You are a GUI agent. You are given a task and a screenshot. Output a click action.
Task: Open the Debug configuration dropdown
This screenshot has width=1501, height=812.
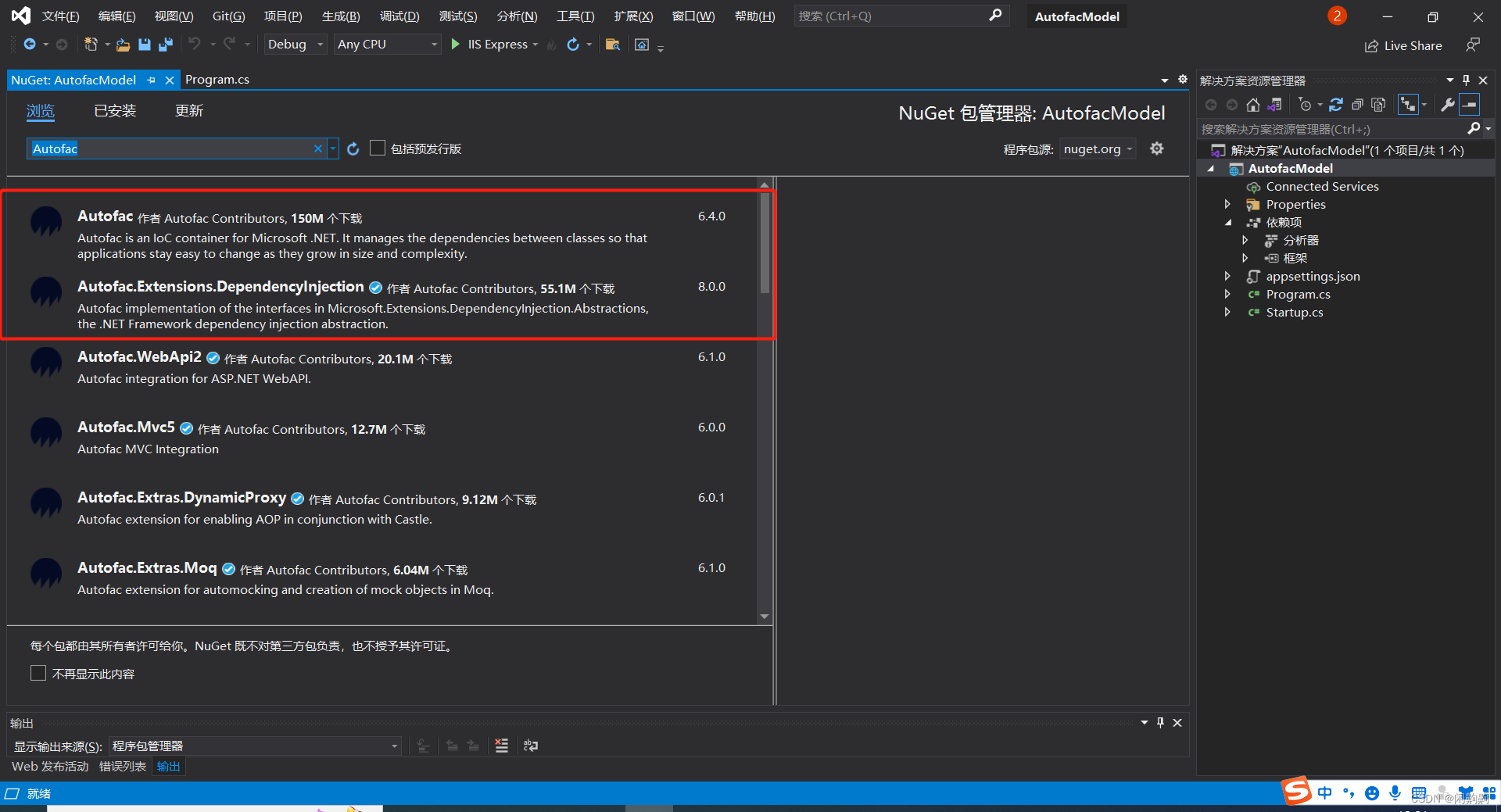pyautogui.click(x=295, y=45)
